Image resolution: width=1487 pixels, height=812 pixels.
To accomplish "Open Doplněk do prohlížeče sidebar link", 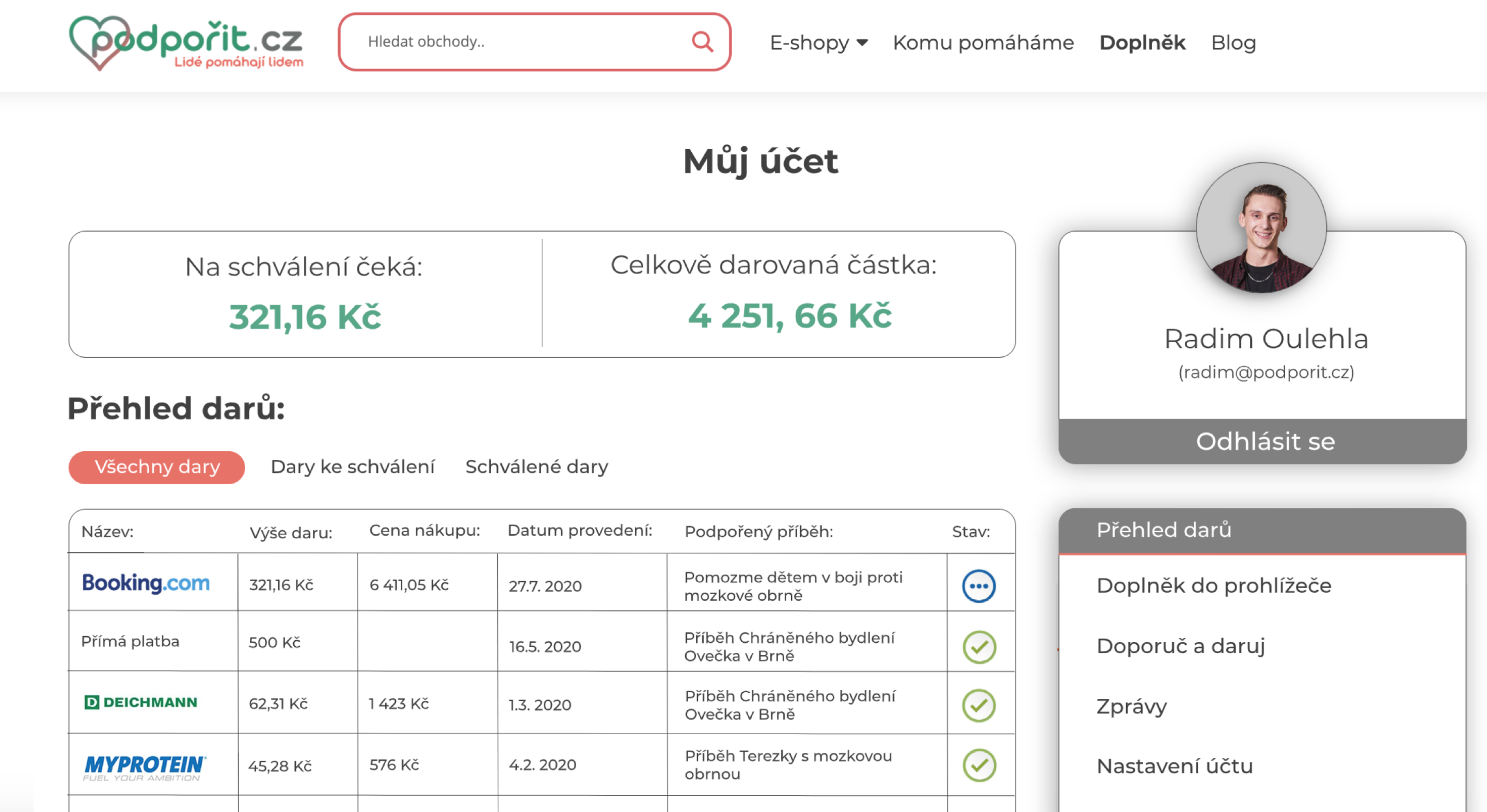I will coord(1213,586).
